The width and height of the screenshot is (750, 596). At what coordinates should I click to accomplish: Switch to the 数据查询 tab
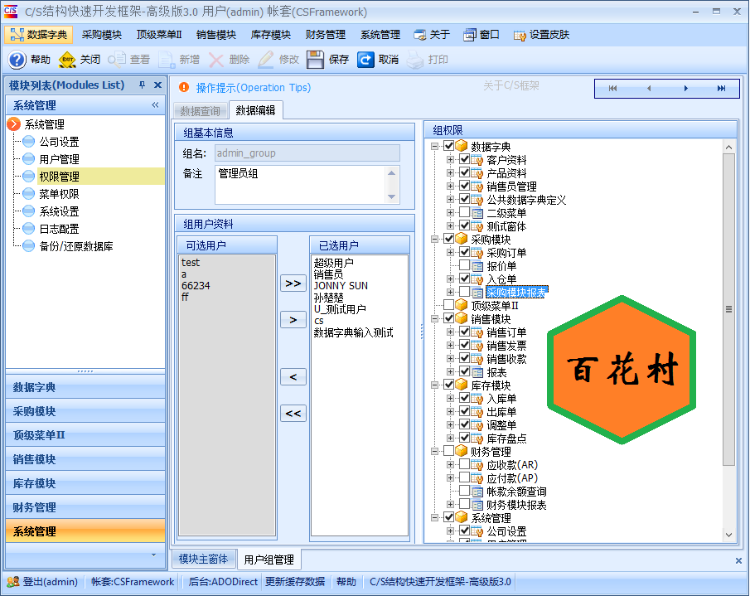click(200, 111)
